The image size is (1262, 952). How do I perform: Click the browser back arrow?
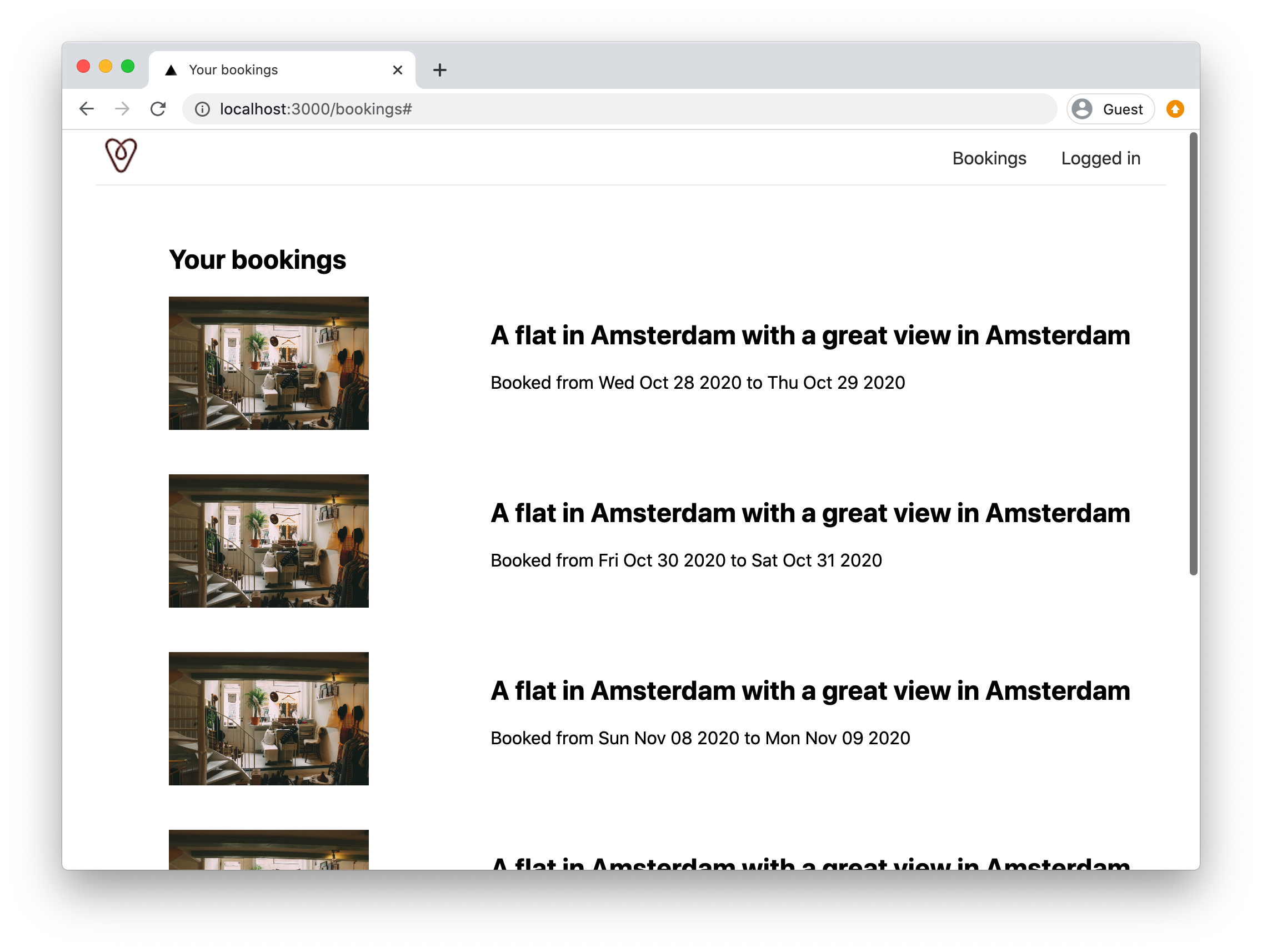coord(87,109)
